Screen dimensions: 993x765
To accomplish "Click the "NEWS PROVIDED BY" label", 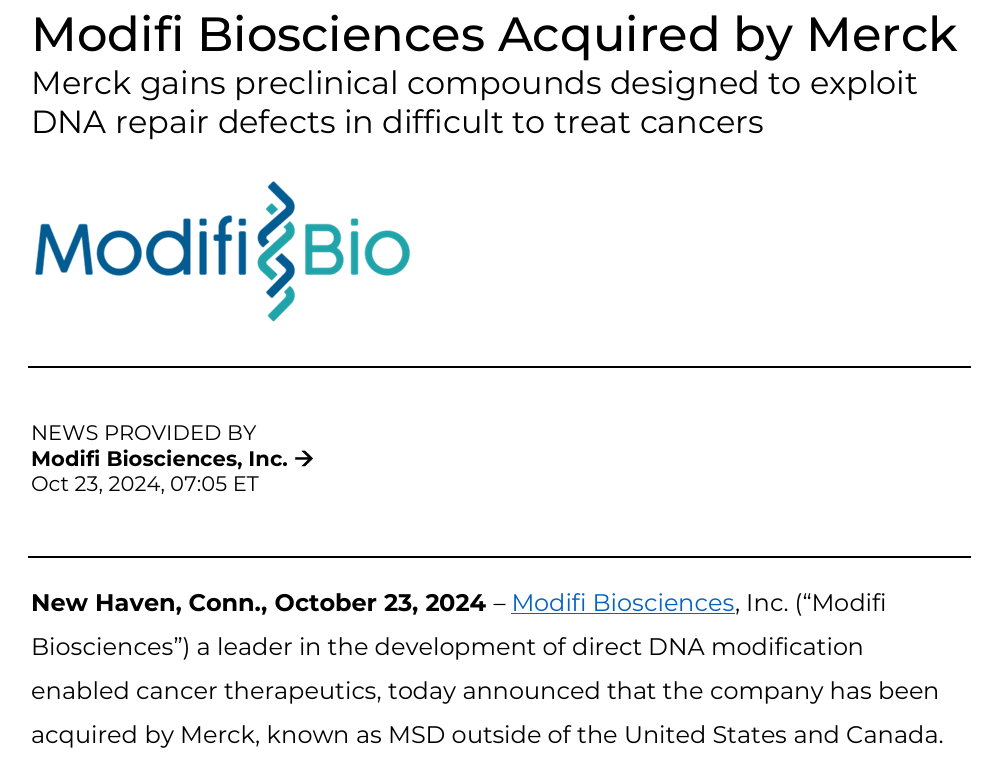I will [144, 433].
